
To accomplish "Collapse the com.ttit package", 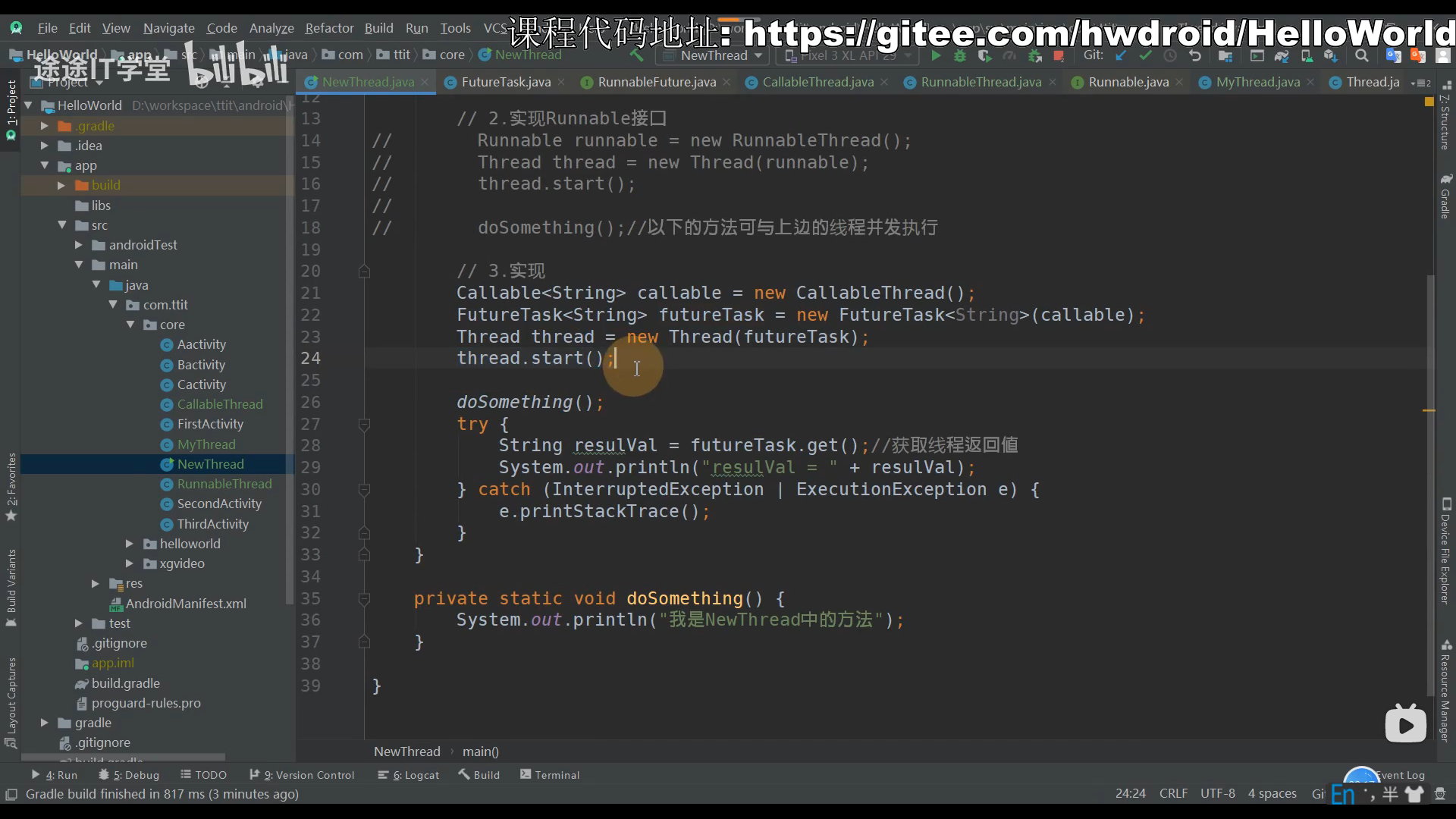I will [113, 305].
